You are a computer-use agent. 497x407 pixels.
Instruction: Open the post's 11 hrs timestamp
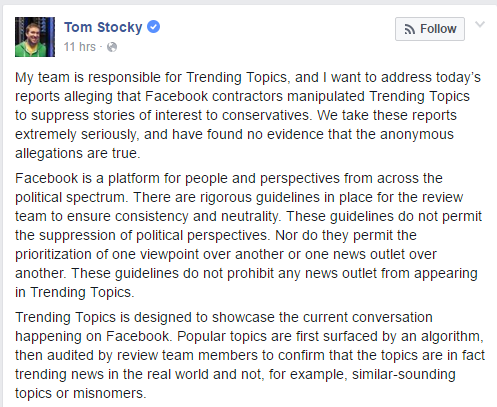(x=80, y=47)
